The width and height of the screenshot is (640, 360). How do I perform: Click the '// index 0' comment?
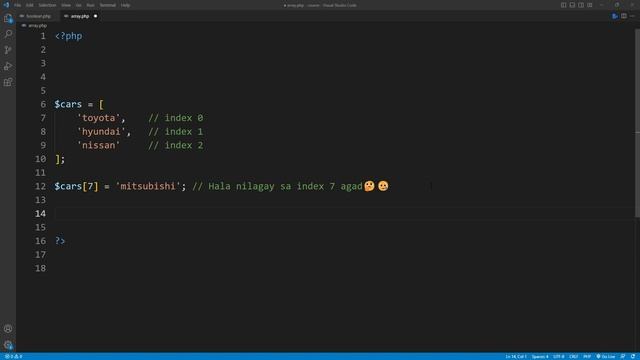pyautogui.click(x=176, y=118)
